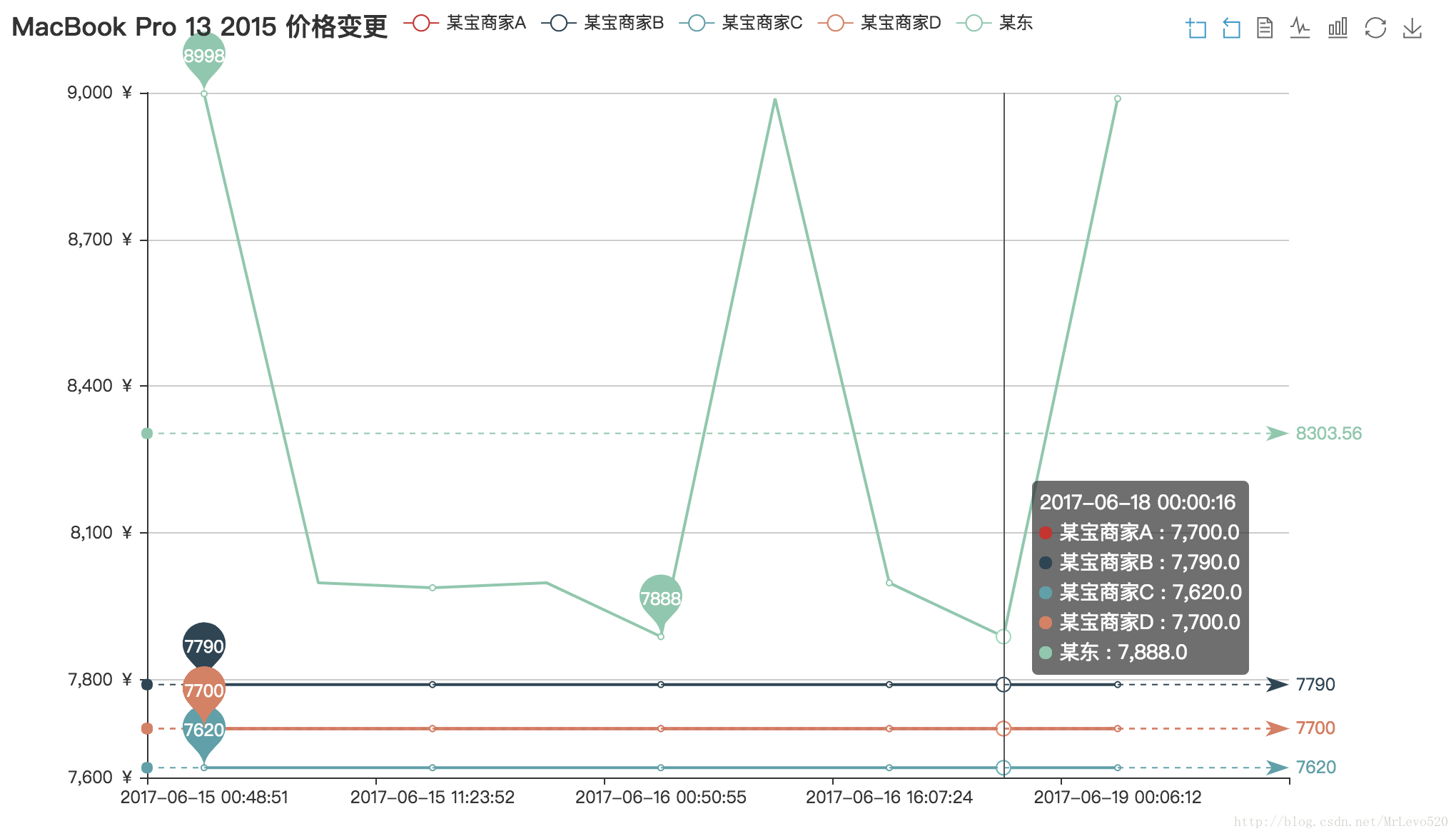Click y-axis label 8,700 ¥
The height and width of the screenshot is (836, 1456).
coord(100,240)
